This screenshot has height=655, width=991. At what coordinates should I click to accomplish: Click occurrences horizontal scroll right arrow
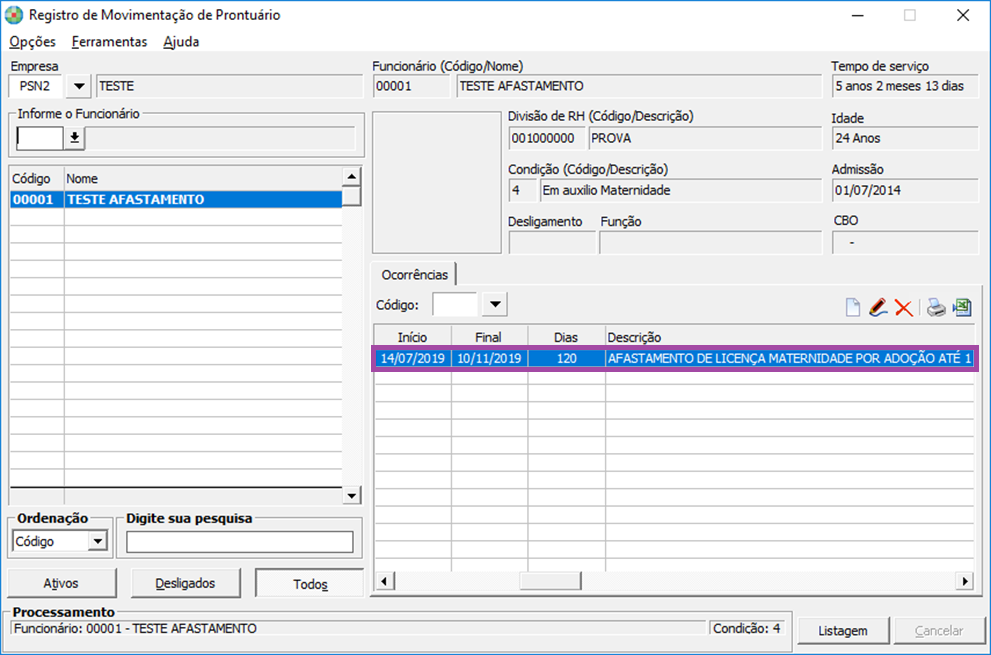[964, 580]
